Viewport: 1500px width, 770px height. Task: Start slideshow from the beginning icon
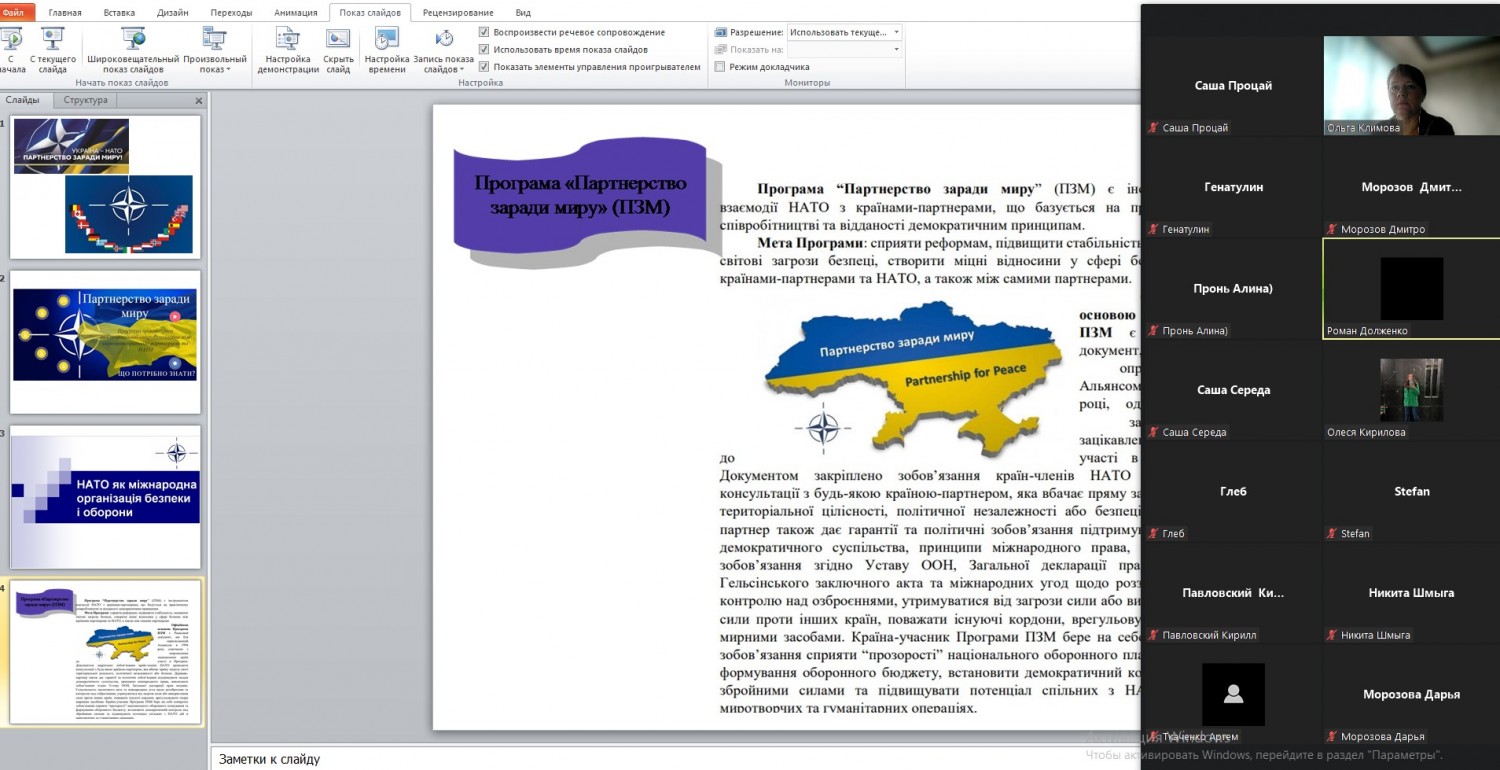12,49
